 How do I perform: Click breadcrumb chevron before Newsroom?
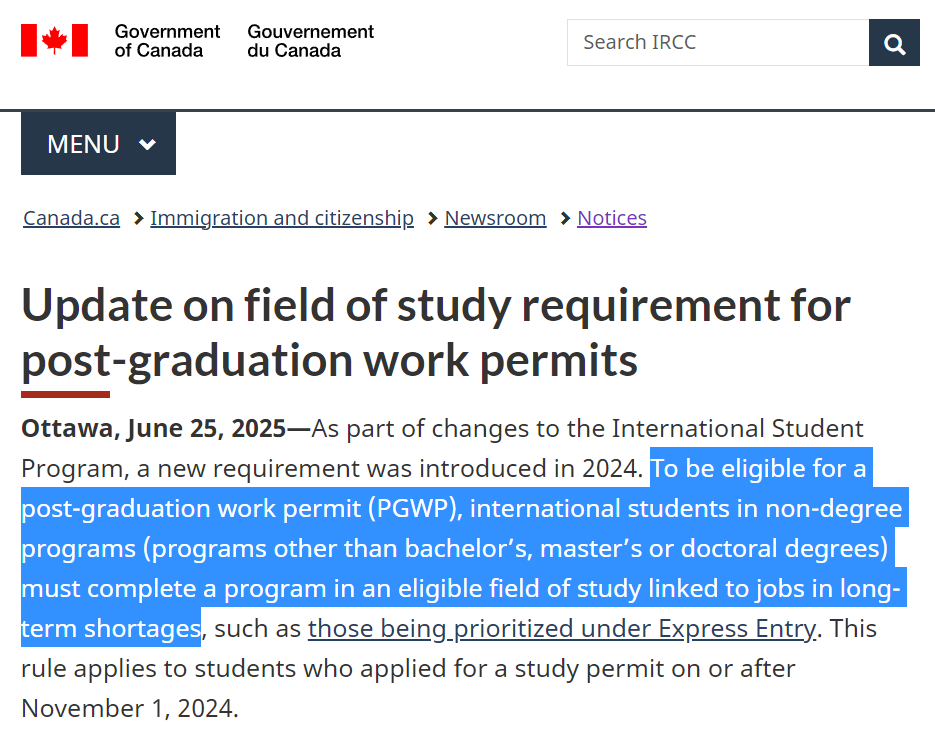coord(432,219)
